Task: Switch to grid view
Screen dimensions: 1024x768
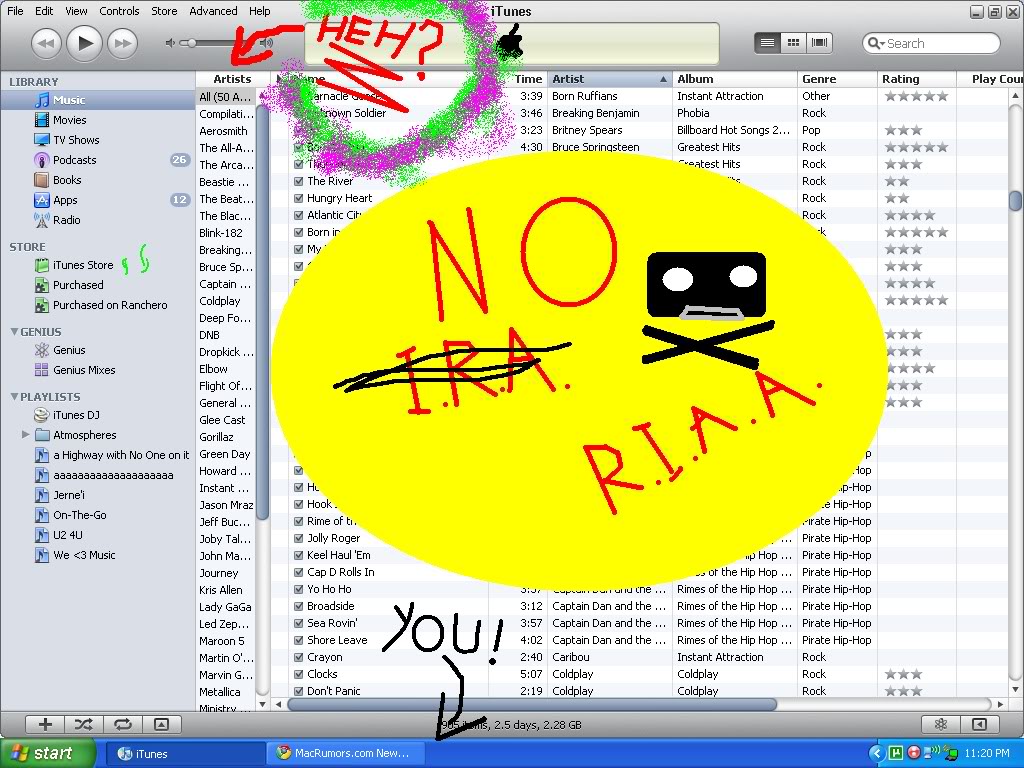Action: tap(793, 43)
